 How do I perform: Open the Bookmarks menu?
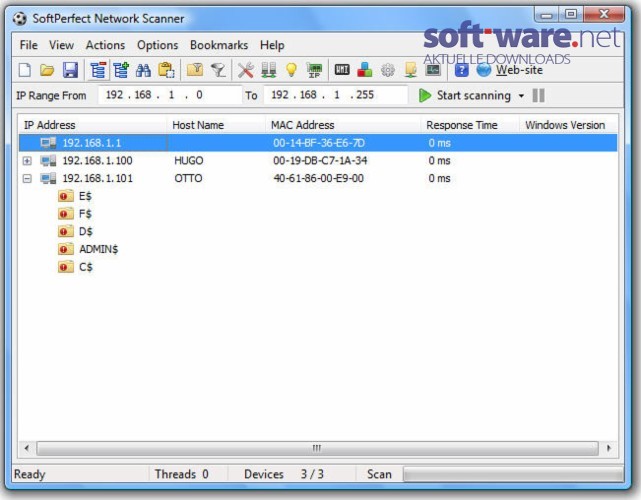coord(219,45)
